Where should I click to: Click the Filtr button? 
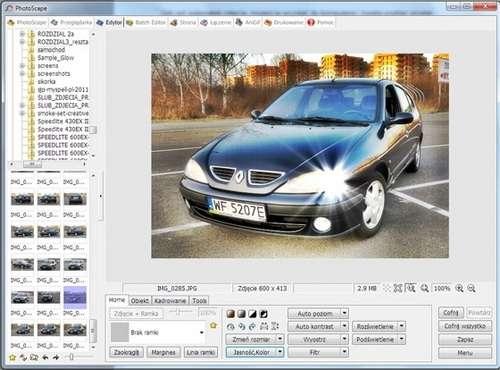tap(315, 352)
